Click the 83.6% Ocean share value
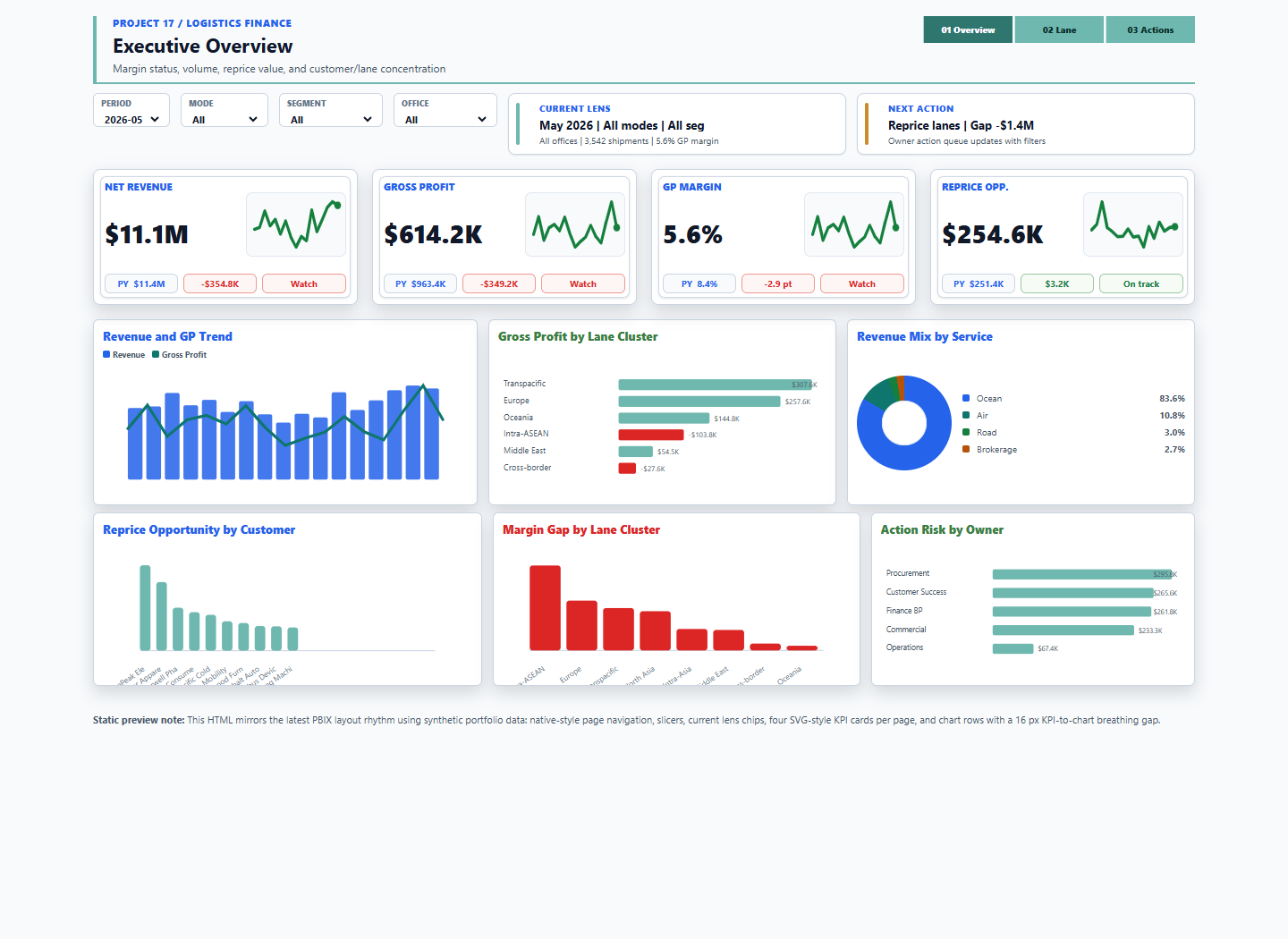Viewport: 1288px width, 939px height. point(1172,398)
